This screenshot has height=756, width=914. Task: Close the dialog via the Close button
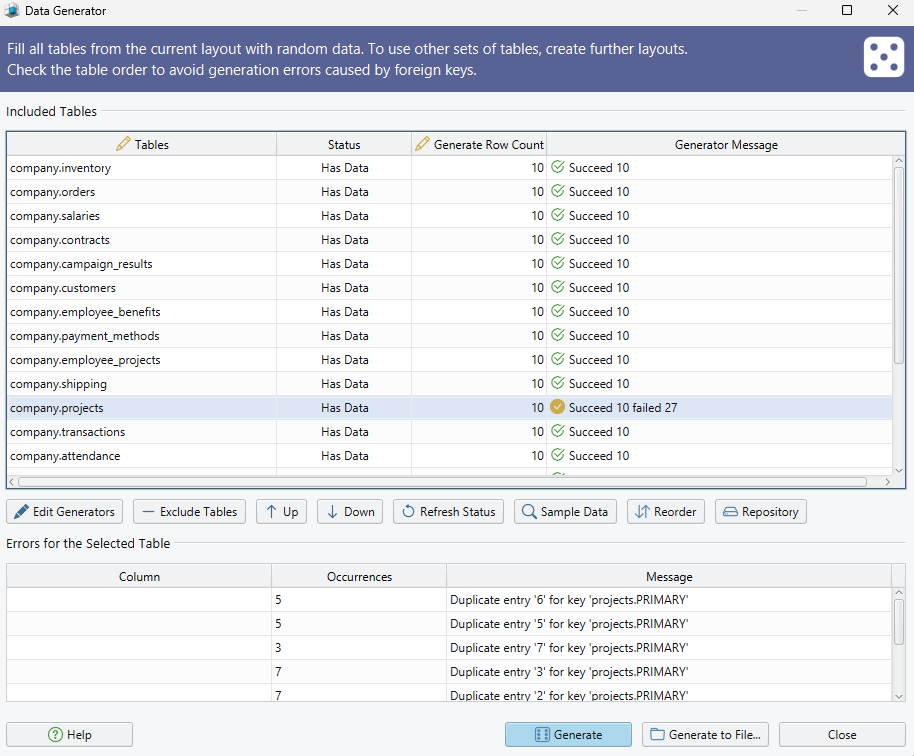pos(842,734)
